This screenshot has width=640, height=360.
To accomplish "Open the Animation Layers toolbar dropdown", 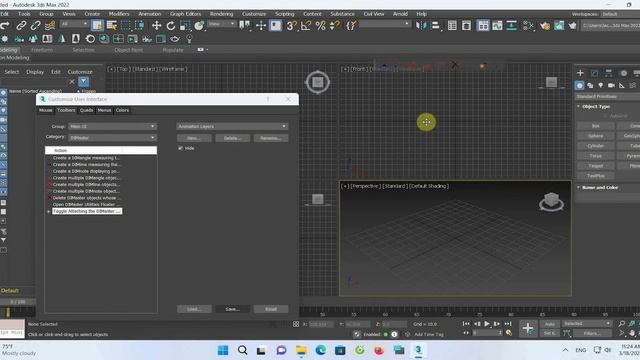I will pyautogui.click(x=232, y=127).
